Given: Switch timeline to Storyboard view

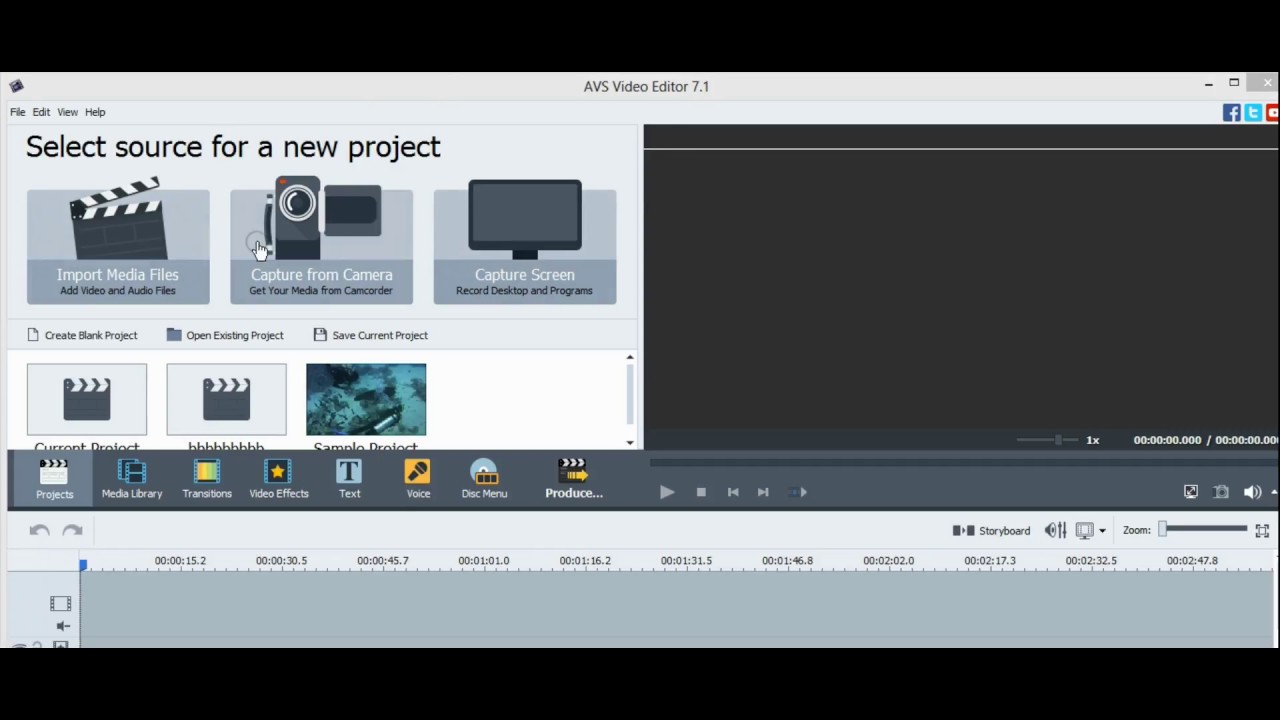Looking at the screenshot, I should pos(991,531).
